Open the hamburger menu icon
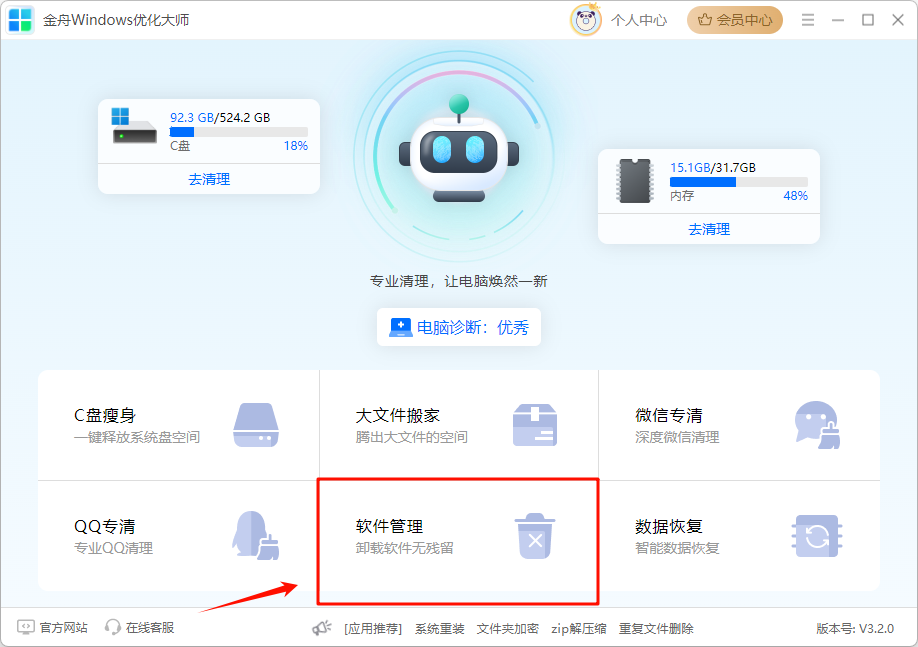 coord(808,20)
